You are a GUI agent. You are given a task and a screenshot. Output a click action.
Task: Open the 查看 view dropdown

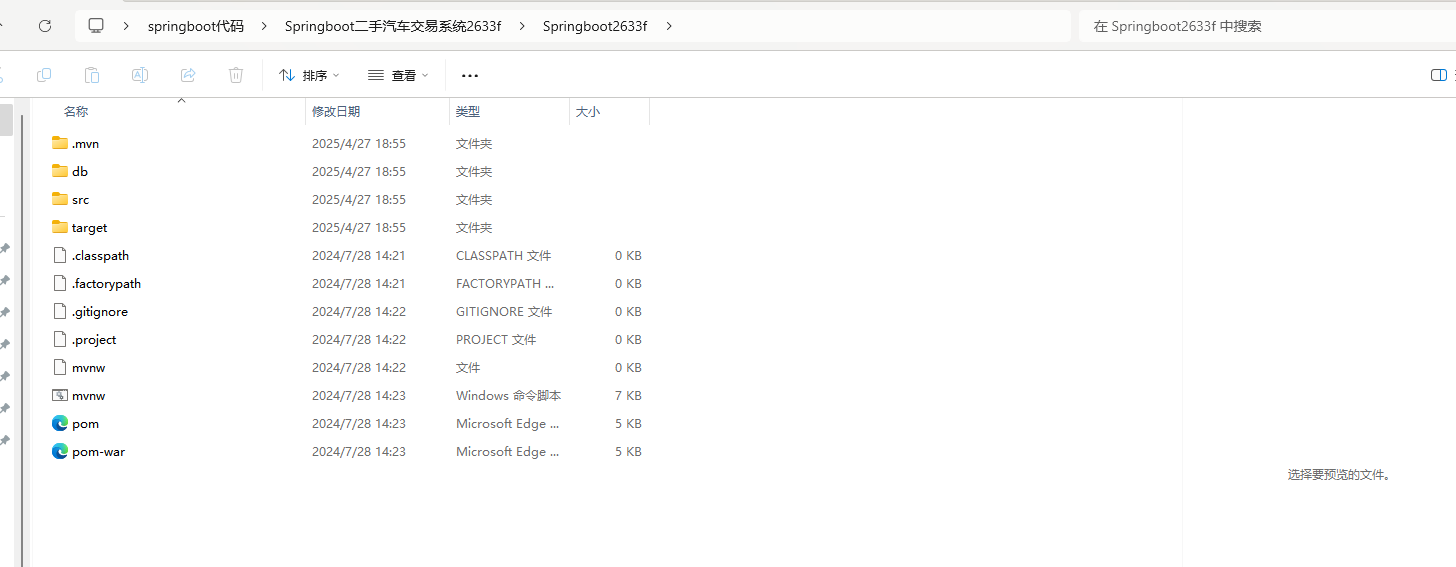398,75
